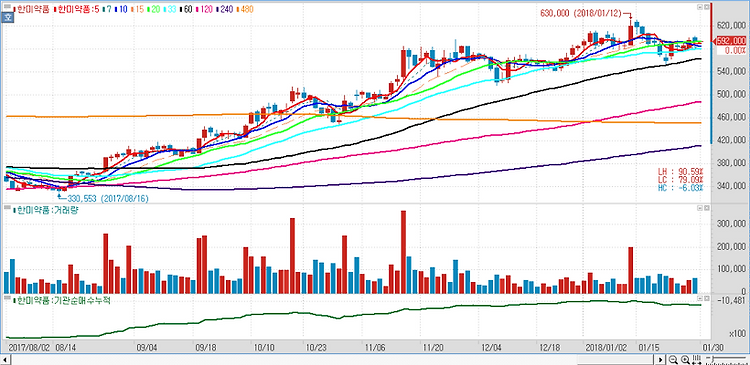This screenshot has height=365, width=750.
Task: Click the 460,000 price axis label
Action: [732, 117]
